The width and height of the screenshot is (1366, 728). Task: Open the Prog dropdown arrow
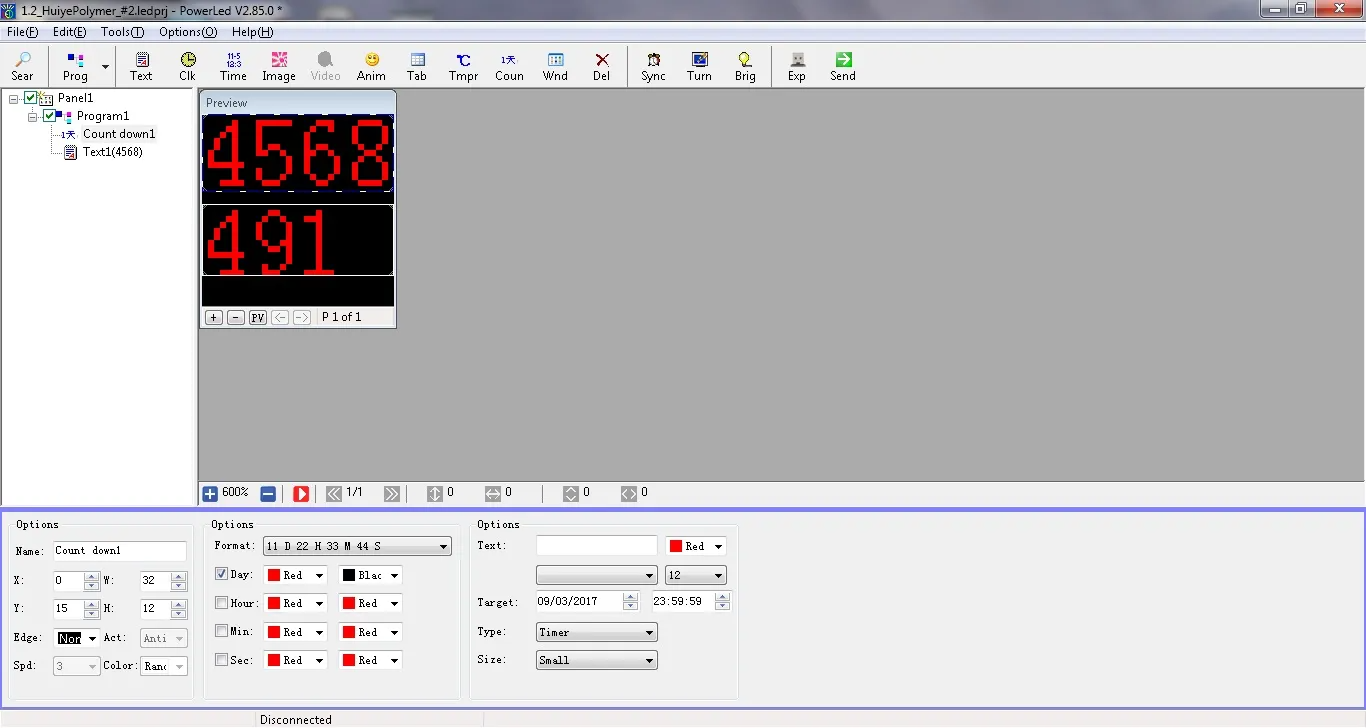[x=105, y=66]
